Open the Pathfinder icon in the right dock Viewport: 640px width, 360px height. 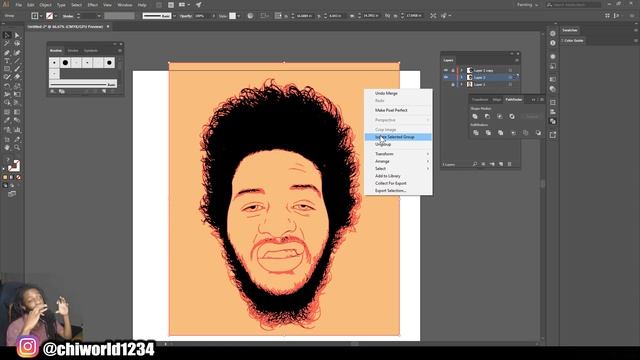point(553,121)
